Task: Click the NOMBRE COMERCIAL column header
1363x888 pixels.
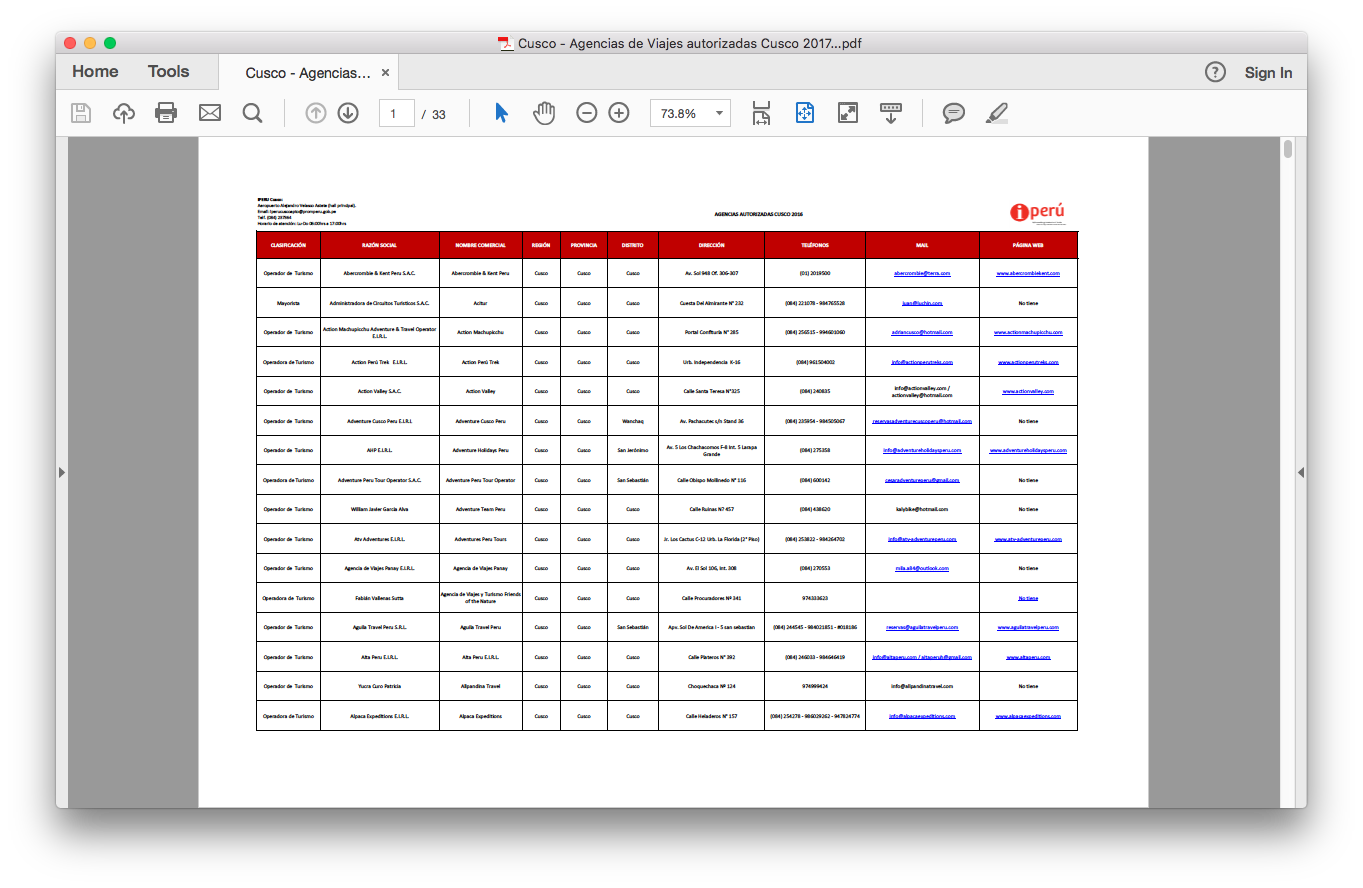Action: click(x=480, y=245)
